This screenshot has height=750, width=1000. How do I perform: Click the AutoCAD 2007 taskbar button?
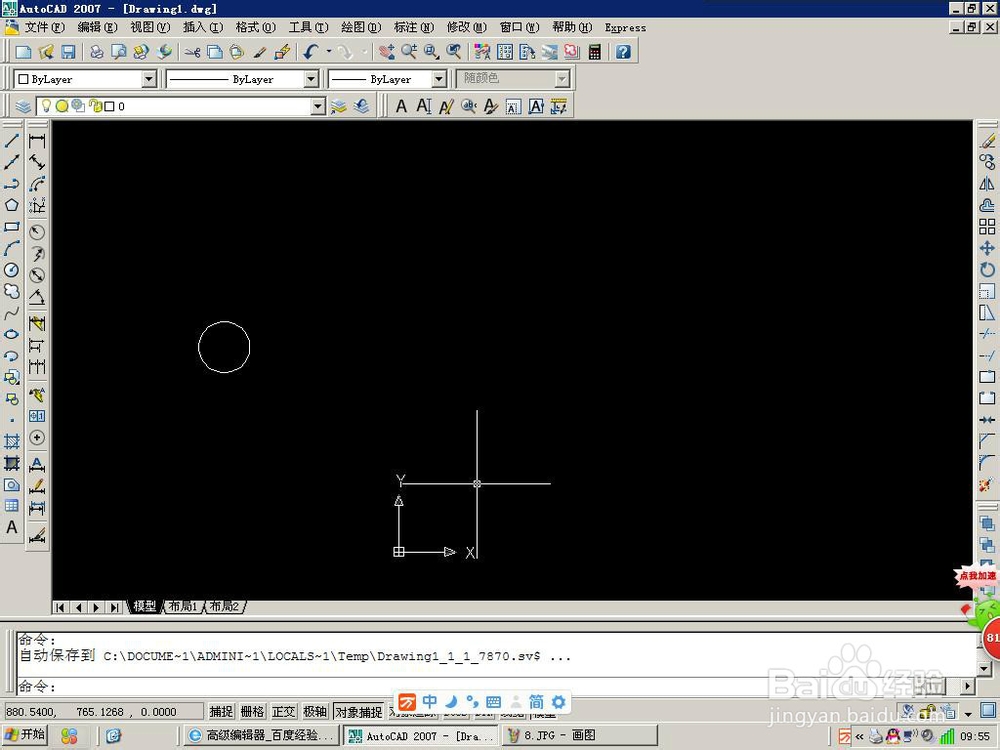(x=421, y=735)
